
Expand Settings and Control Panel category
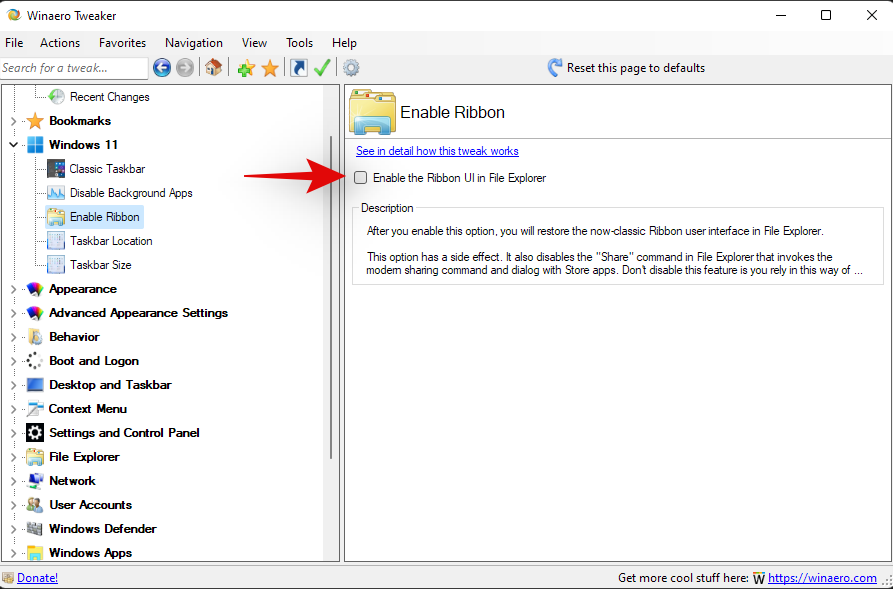coord(13,433)
